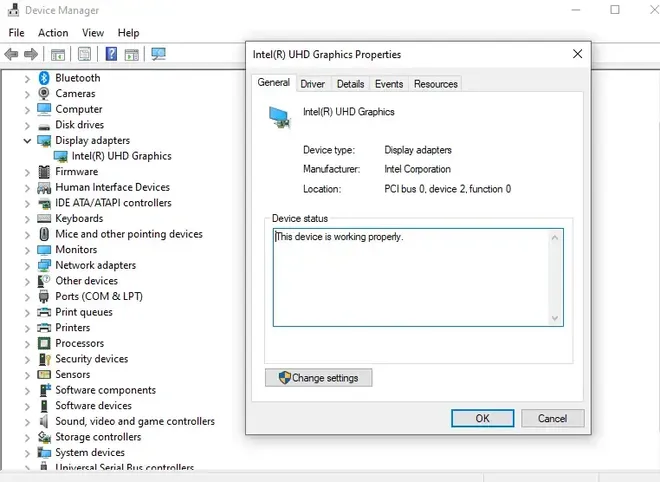Open the Help menu
Image resolution: width=660 pixels, height=482 pixels.
pyautogui.click(x=128, y=33)
